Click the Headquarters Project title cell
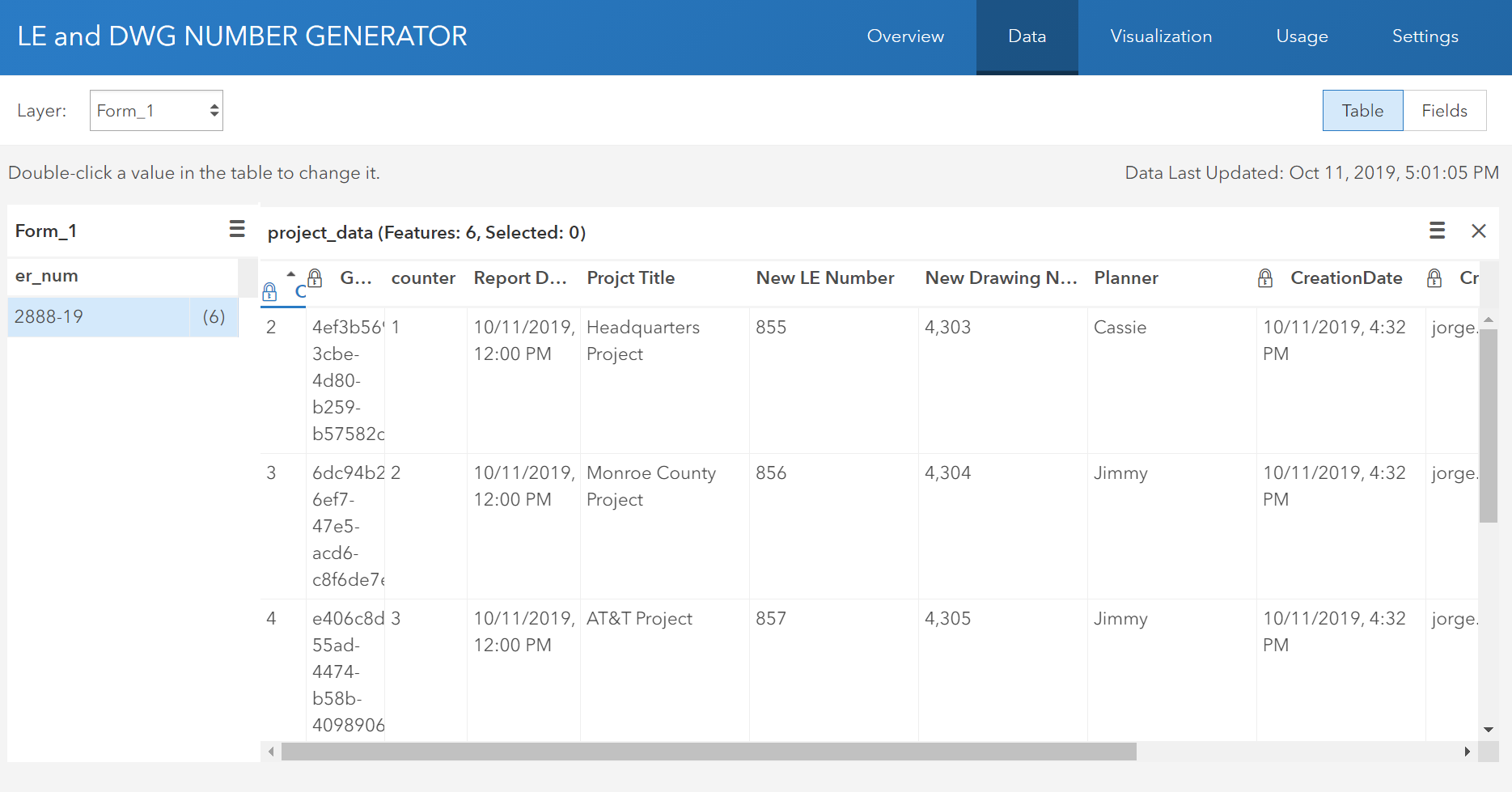 [643, 341]
